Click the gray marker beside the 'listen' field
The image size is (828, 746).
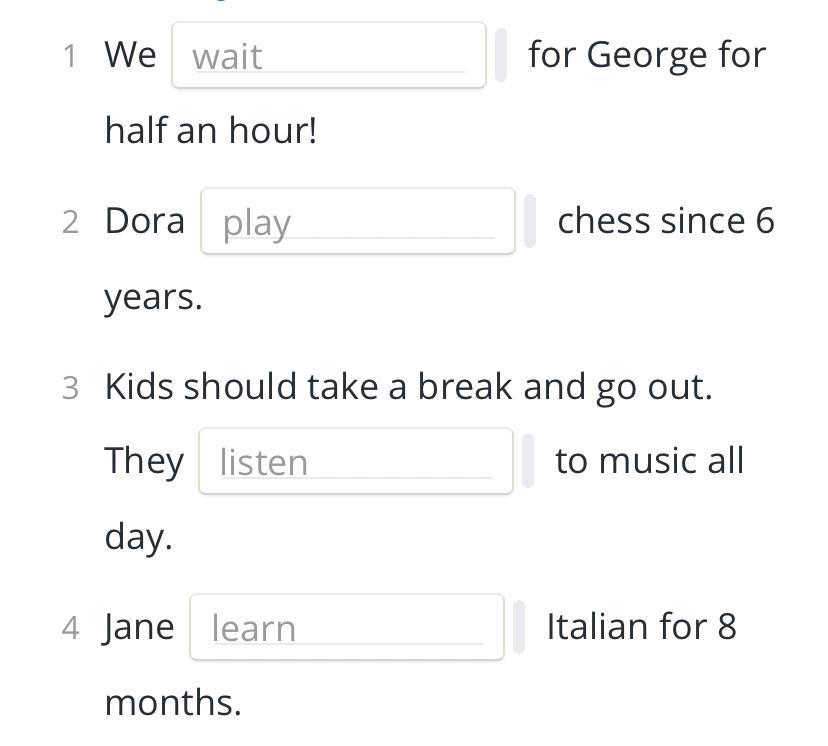tap(528, 461)
